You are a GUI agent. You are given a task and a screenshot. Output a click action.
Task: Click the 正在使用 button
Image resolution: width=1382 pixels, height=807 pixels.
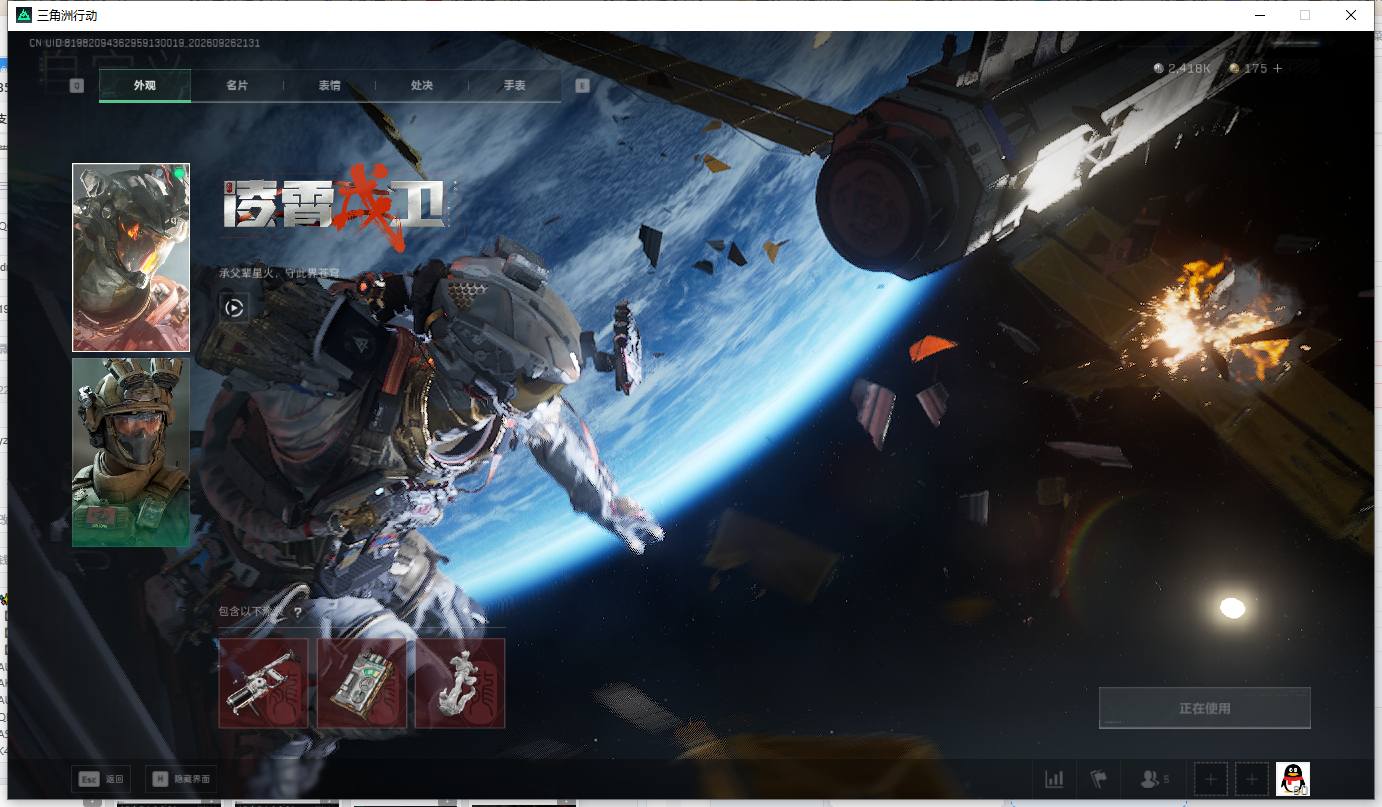pyautogui.click(x=1204, y=708)
